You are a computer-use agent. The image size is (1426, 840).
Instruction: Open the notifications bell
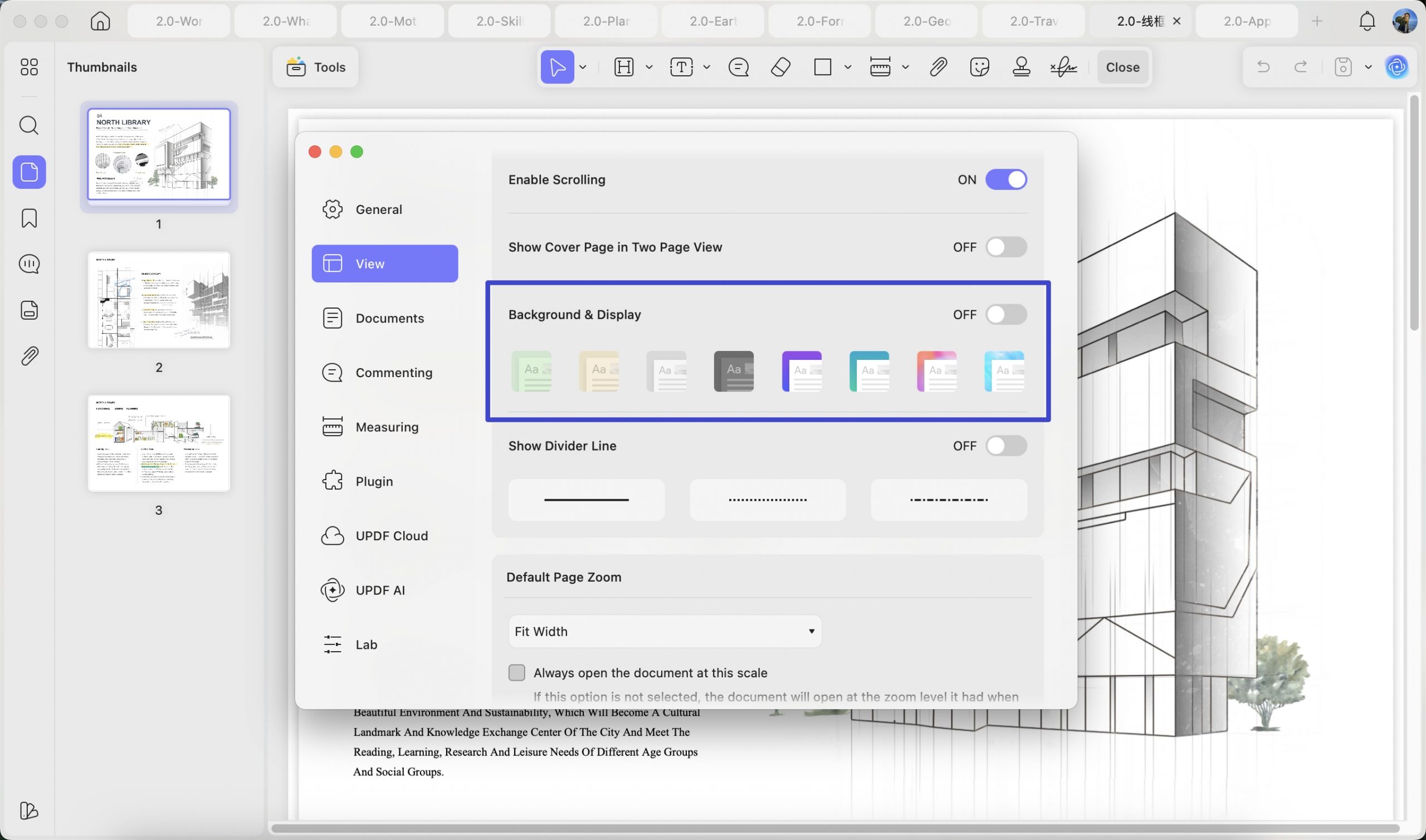(1366, 21)
